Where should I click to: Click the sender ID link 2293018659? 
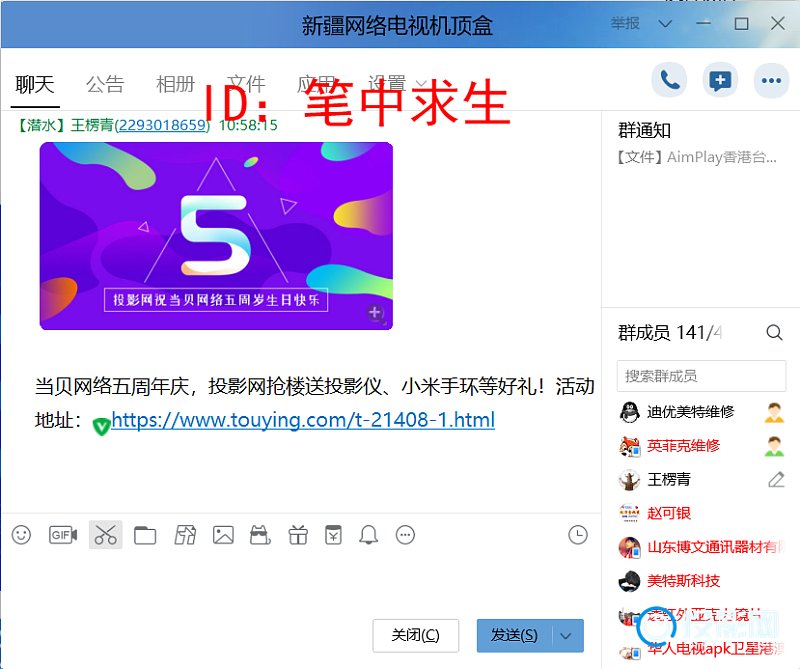(162, 125)
